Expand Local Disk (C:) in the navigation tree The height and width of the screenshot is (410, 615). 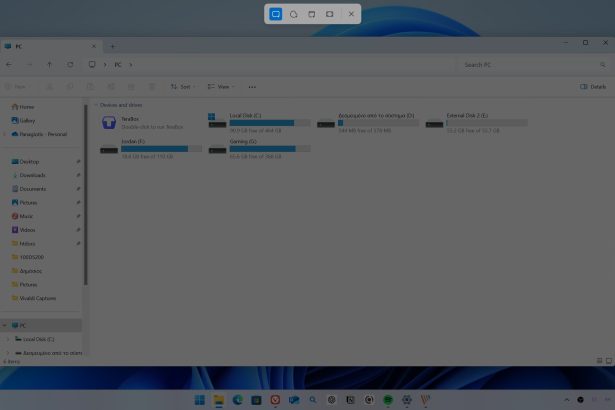pos(7,339)
